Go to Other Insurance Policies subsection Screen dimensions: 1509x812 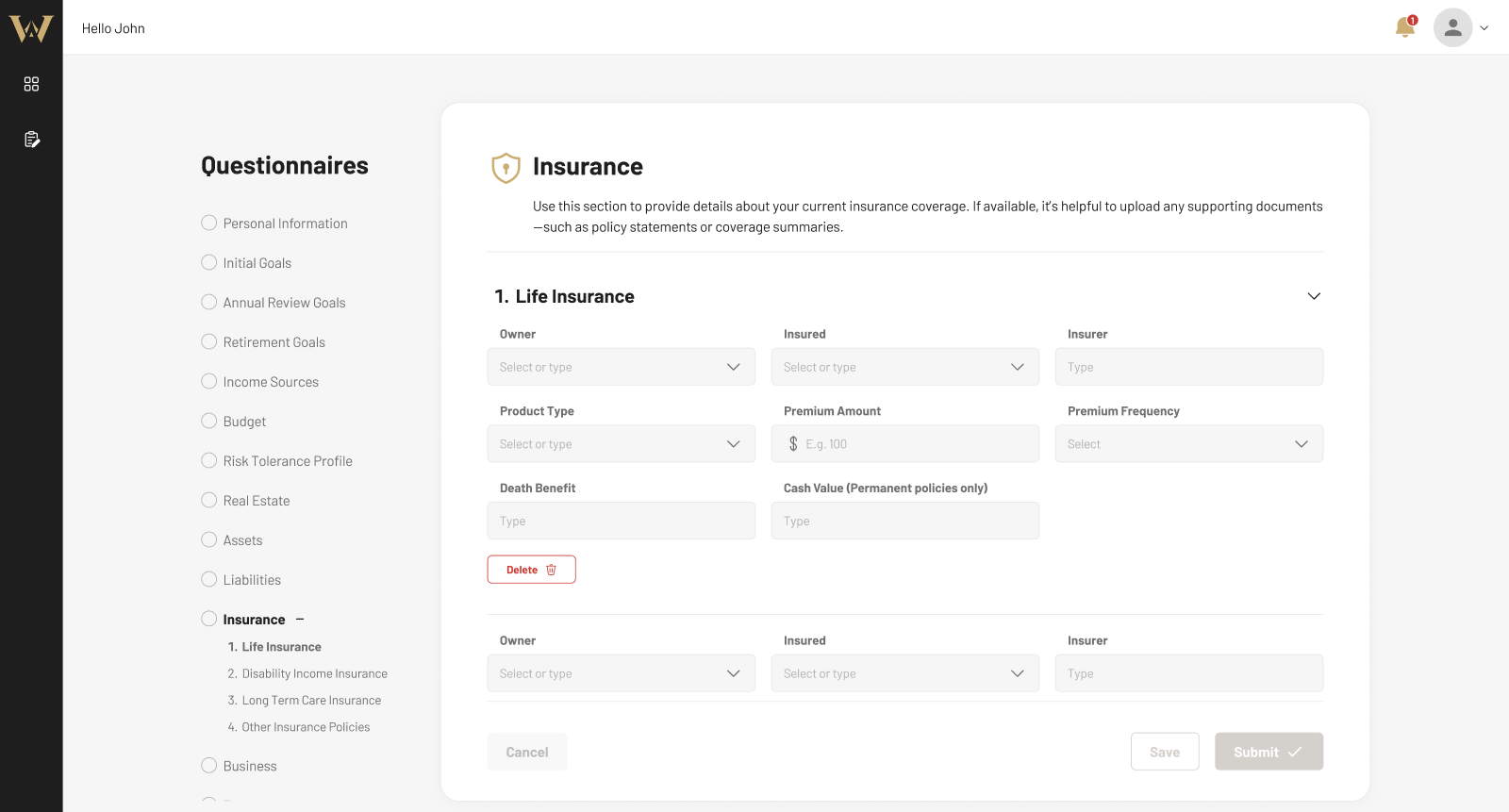click(x=299, y=727)
